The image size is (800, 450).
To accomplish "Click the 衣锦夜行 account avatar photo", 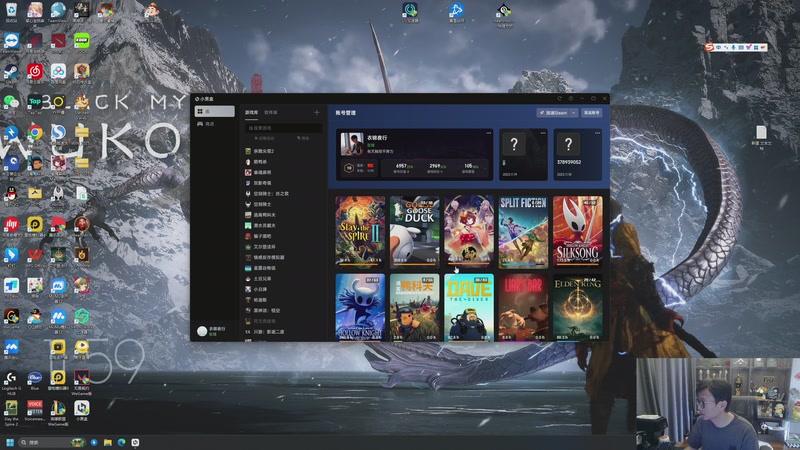I will click(352, 144).
